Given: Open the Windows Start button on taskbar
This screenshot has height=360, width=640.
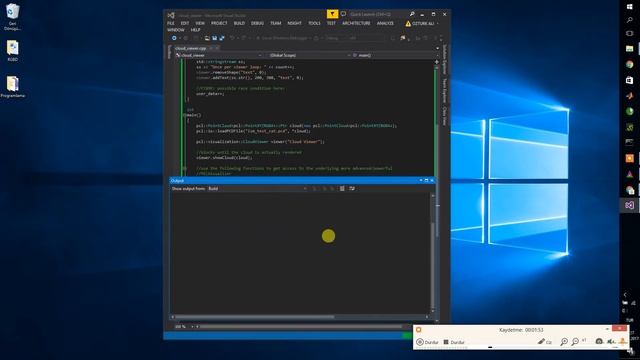Looking at the screenshot, I should (630, 7).
